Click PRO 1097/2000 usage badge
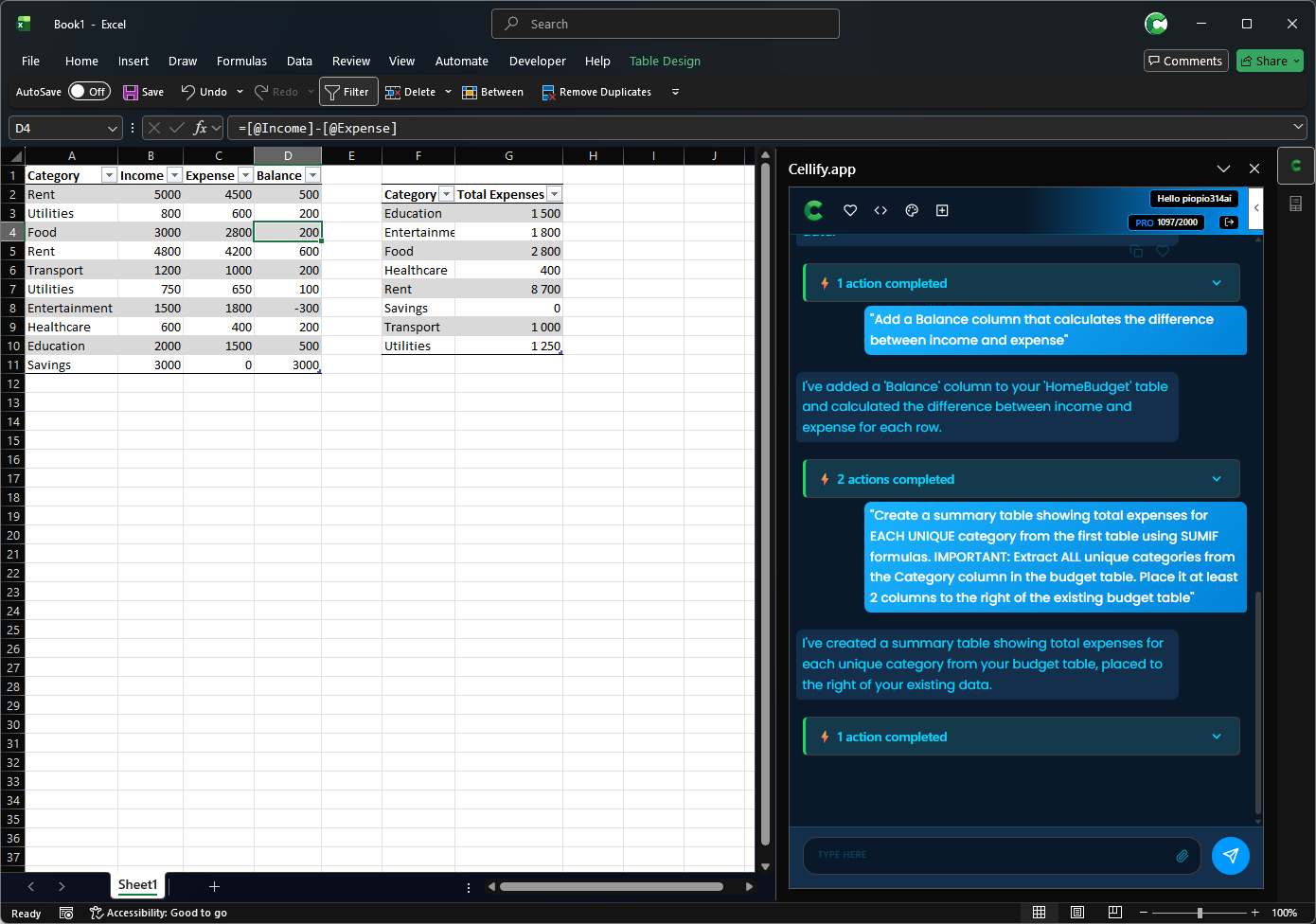 pos(1166,222)
